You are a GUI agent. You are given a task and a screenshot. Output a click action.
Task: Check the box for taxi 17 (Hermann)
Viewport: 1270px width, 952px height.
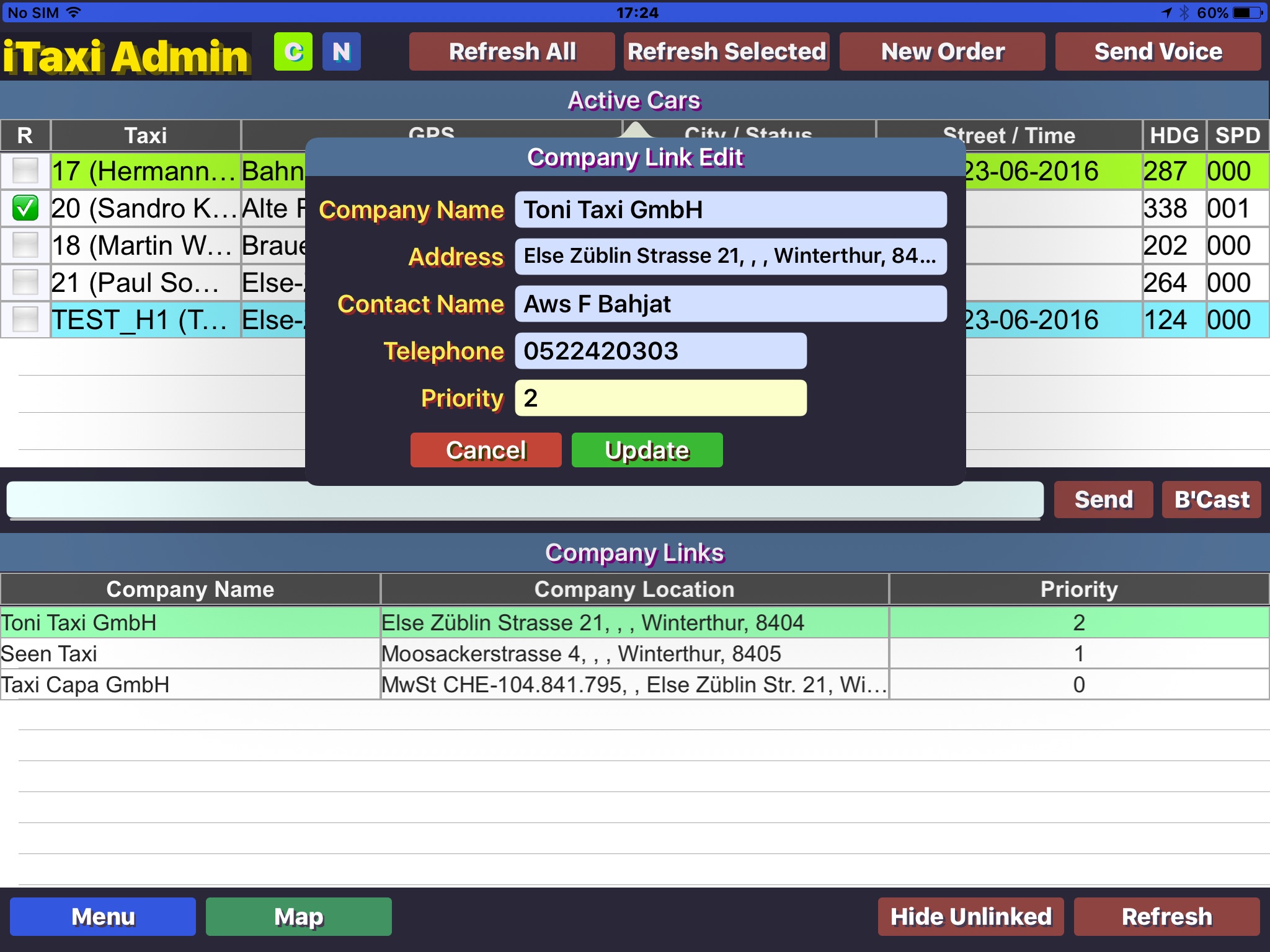(25, 170)
